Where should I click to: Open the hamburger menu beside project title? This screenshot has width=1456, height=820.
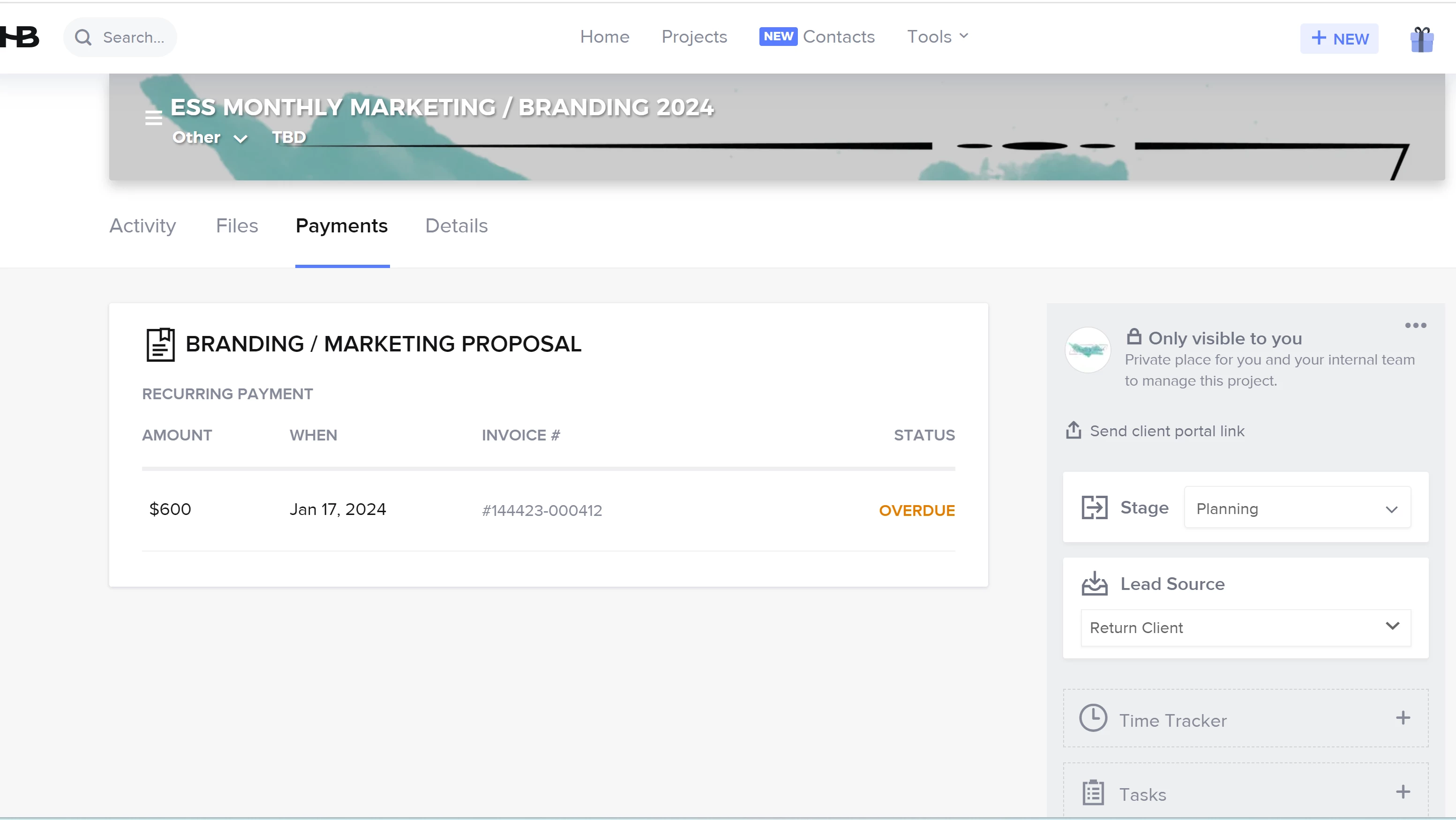[153, 118]
